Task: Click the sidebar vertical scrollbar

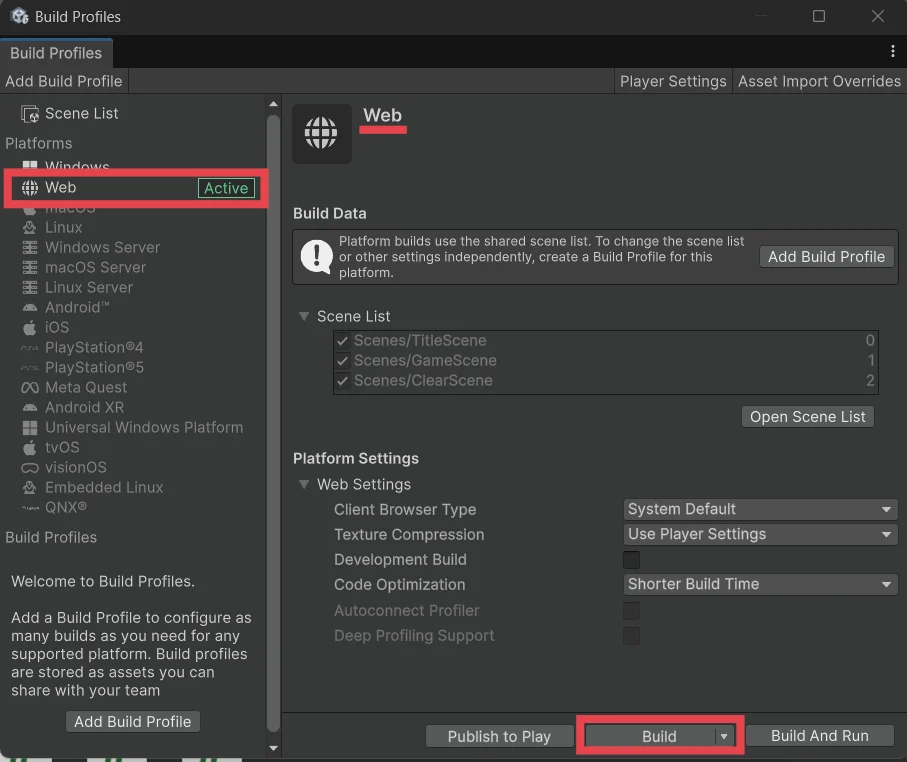Action: pyautogui.click(x=274, y=420)
